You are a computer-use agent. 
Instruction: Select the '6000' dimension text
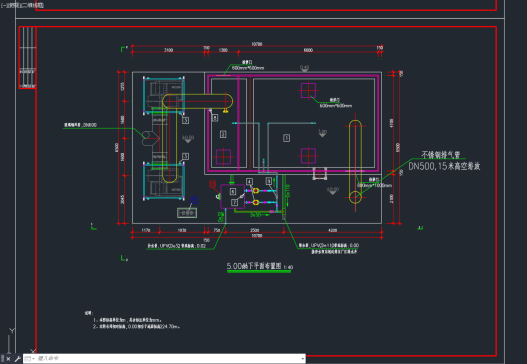tap(308, 50)
